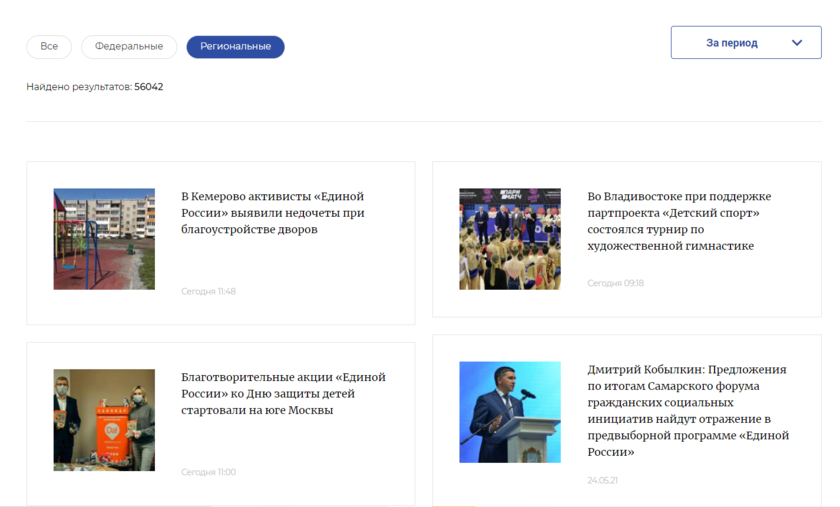Open the gymnastics tournament photo thumbnail
The image size is (840, 507).
[x=510, y=239]
